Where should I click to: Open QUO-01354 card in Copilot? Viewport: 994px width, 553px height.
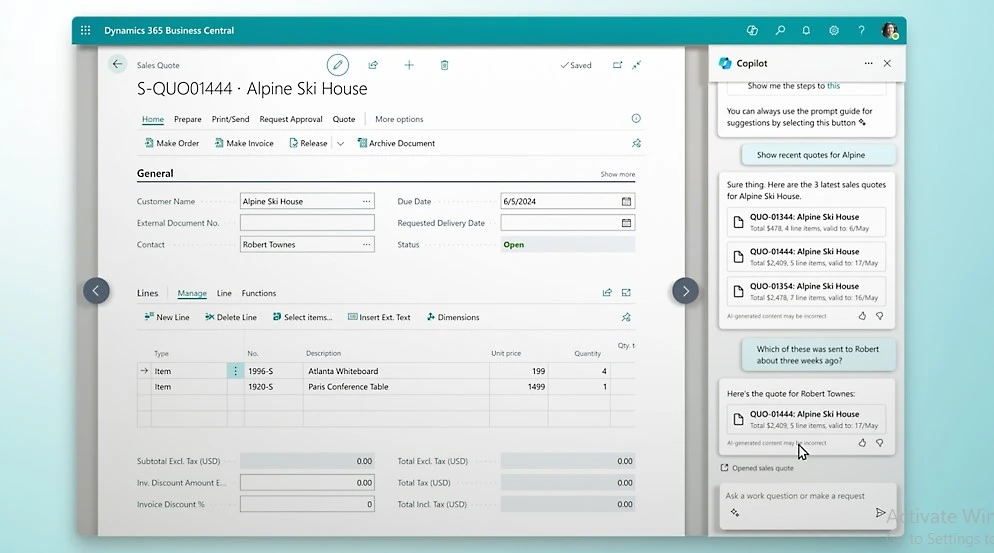(x=806, y=291)
